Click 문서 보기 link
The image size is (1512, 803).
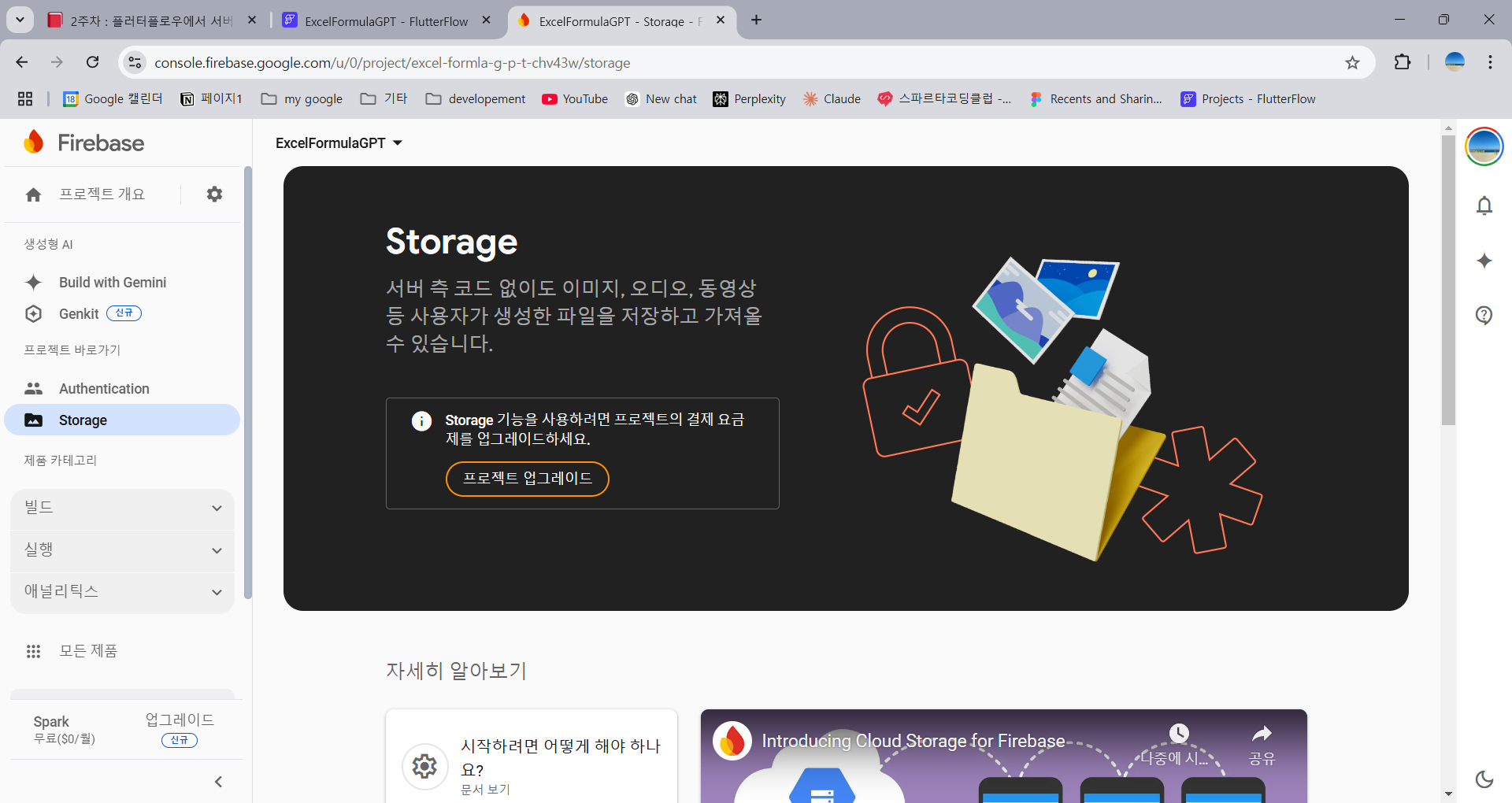tap(485, 790)
